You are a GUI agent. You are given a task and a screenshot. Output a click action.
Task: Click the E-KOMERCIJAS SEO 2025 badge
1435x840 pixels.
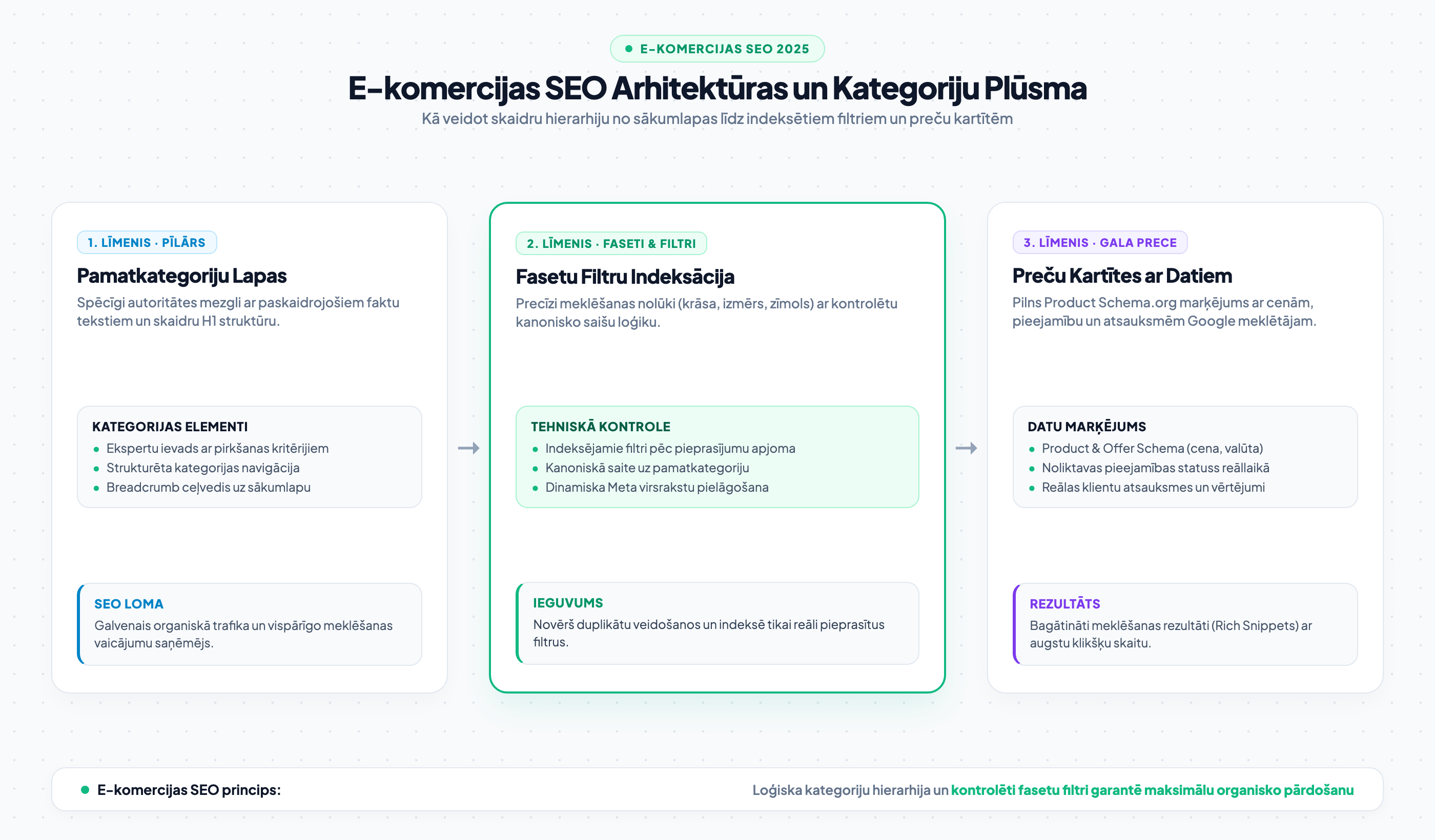[717, 49]
